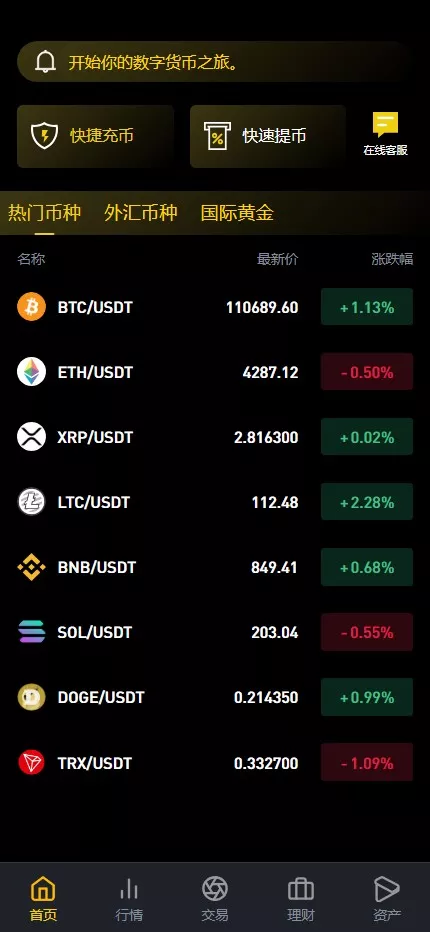Open the 行情 market chart icon

129,890
